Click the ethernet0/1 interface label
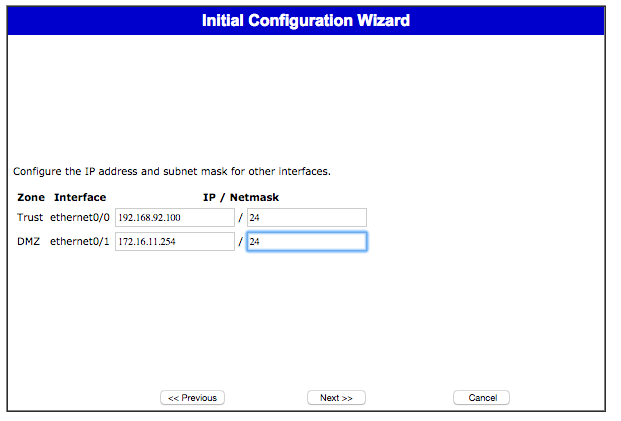Viewport: 621px width, 421px height. point(80,241)
